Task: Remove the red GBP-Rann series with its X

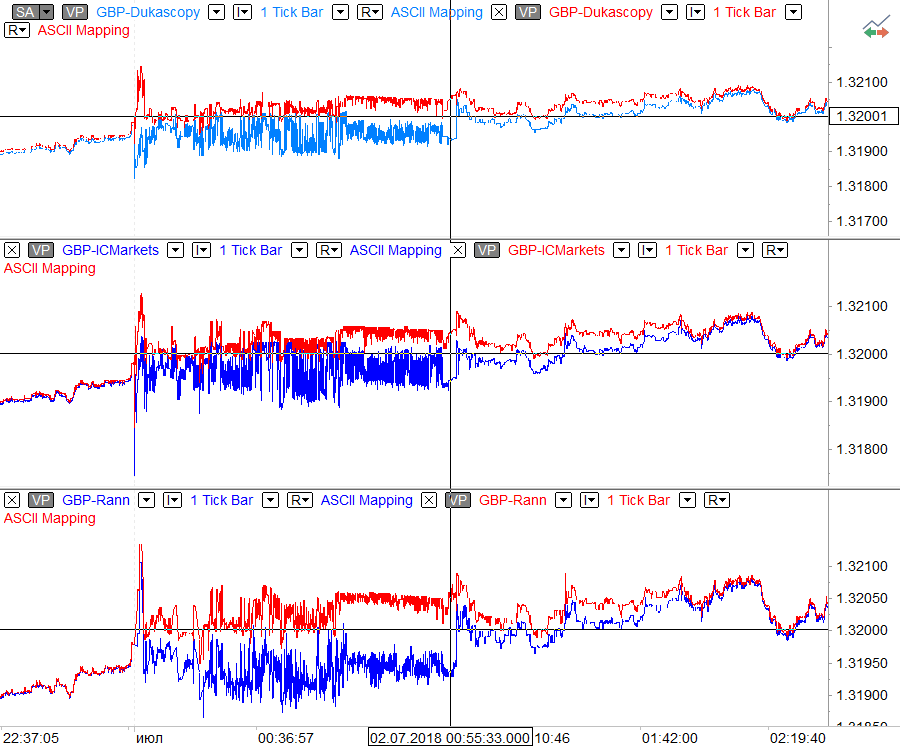Action: point(429,500)
